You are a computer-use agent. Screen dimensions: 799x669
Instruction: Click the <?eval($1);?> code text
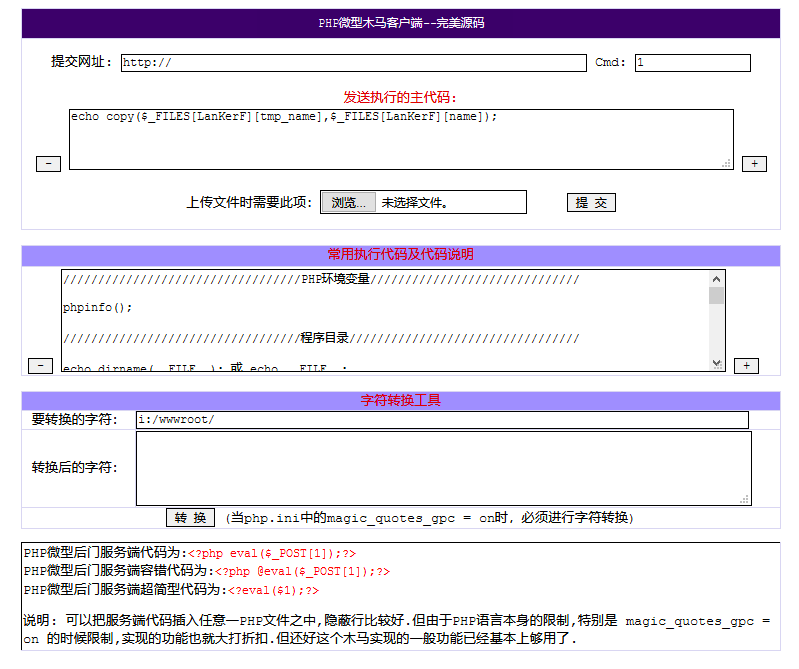coord(273,590)
